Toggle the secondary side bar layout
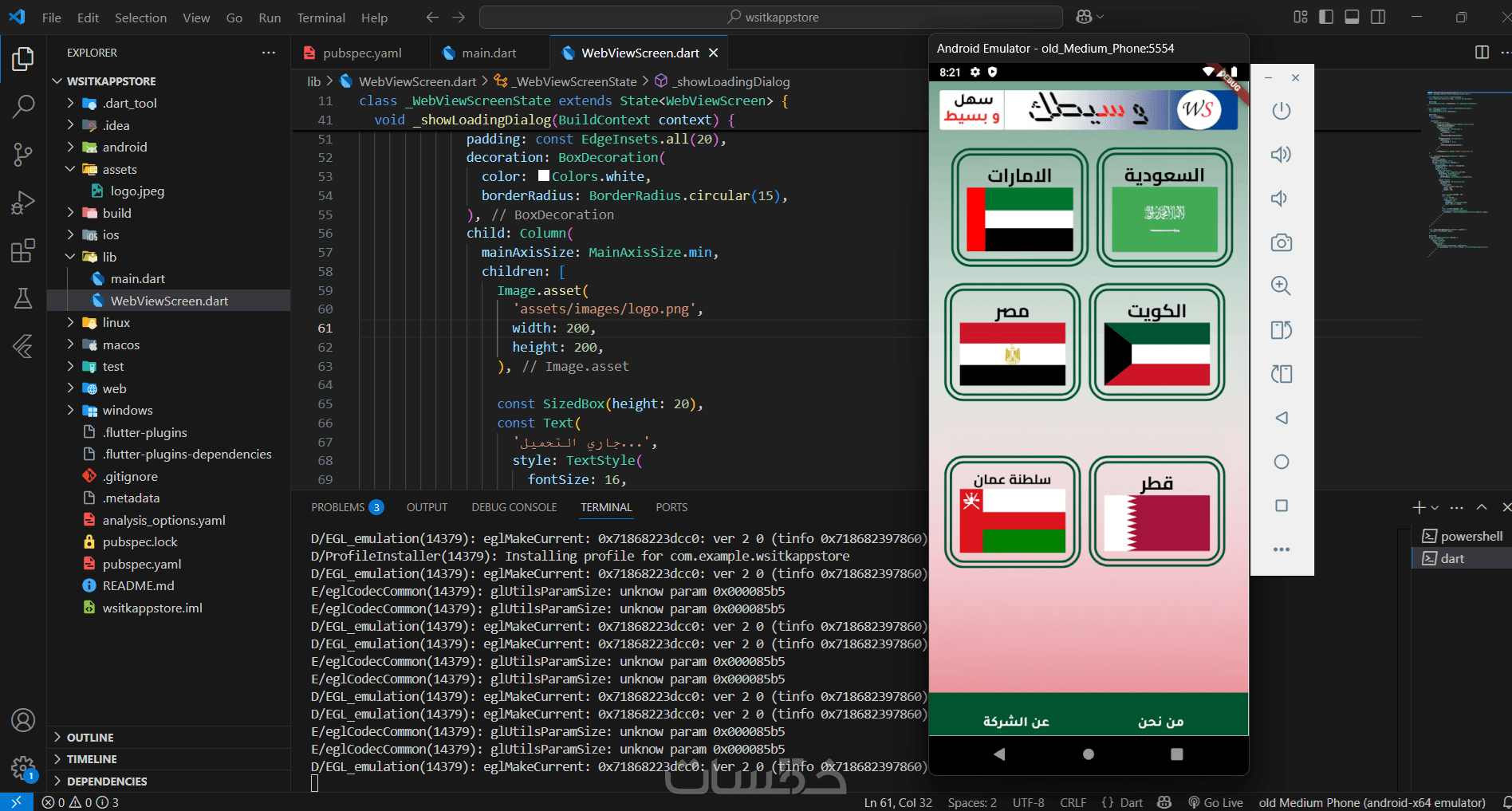 point(1378,17)
